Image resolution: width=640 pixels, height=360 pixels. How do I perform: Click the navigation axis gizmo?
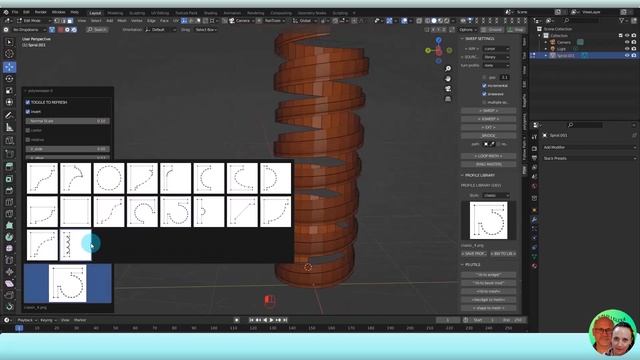pyautogui.click(x=438, y=51)
